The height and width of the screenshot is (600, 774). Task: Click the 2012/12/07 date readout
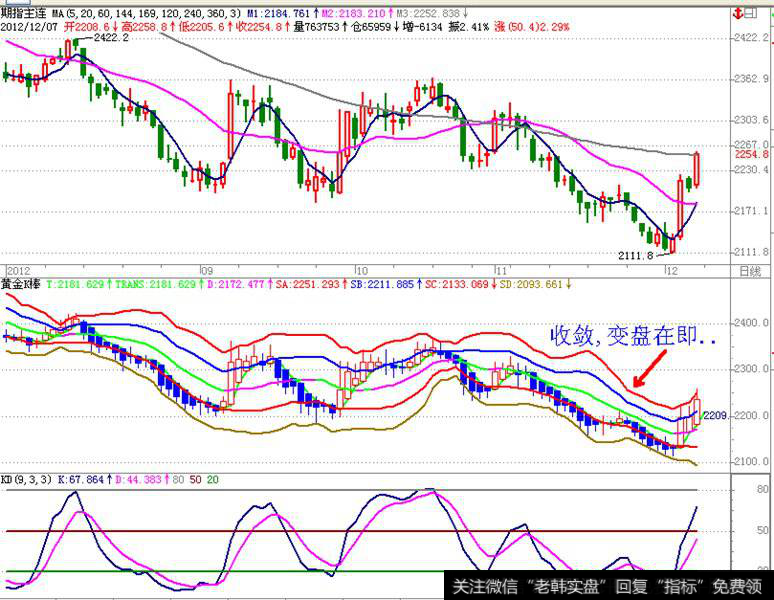click(29, 27)
